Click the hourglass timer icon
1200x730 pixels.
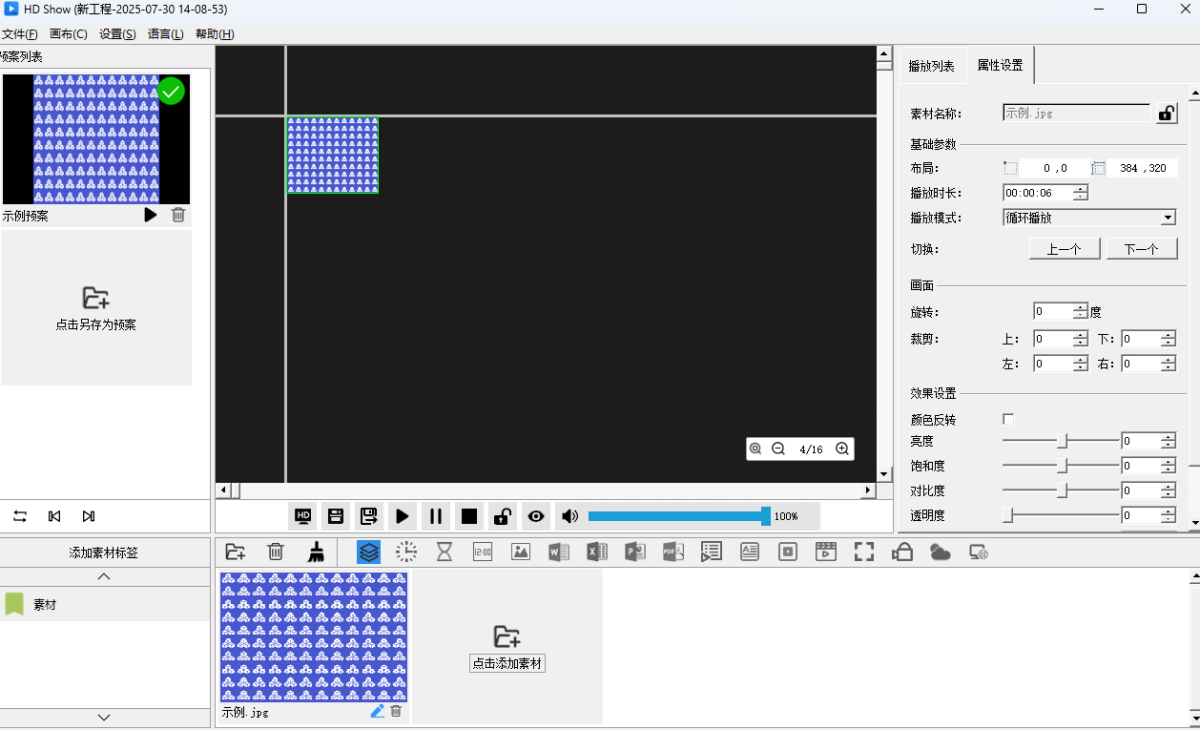(445, 552)
